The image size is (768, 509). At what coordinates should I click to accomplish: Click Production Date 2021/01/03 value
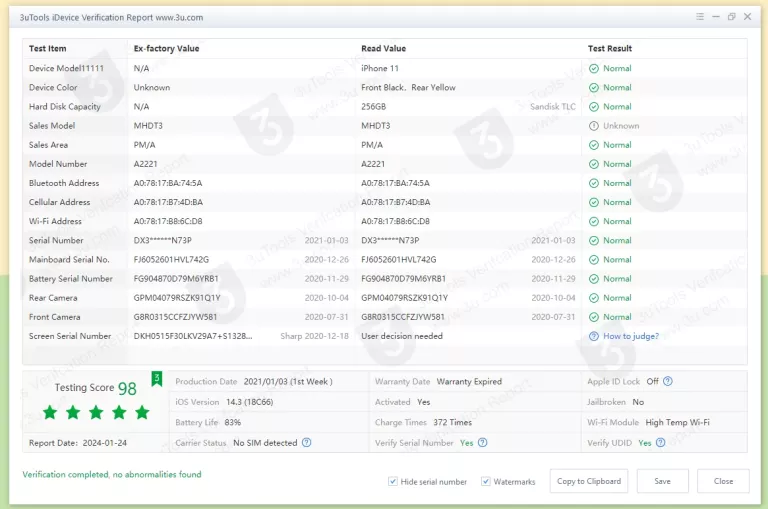288,382
